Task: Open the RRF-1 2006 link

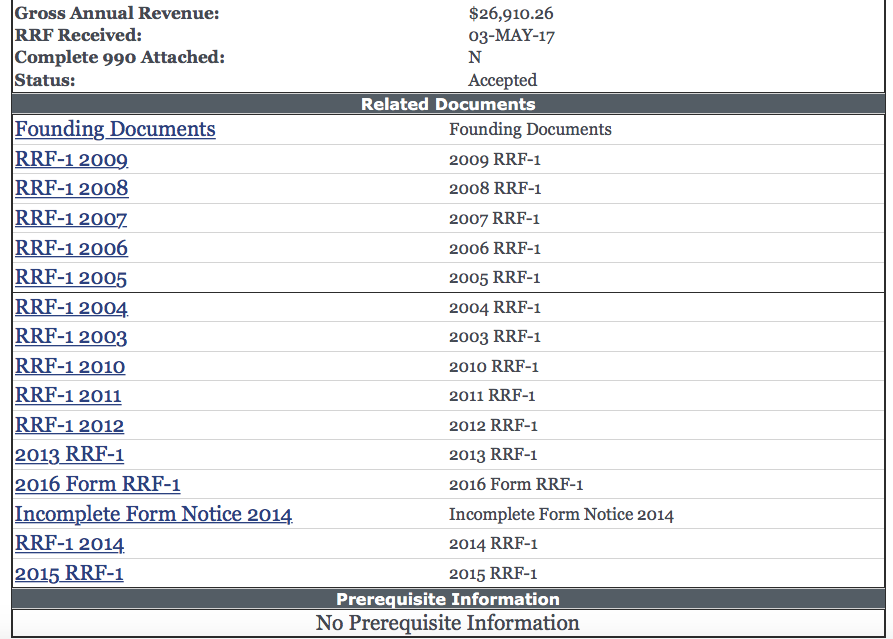Action: tap(71, 249)
